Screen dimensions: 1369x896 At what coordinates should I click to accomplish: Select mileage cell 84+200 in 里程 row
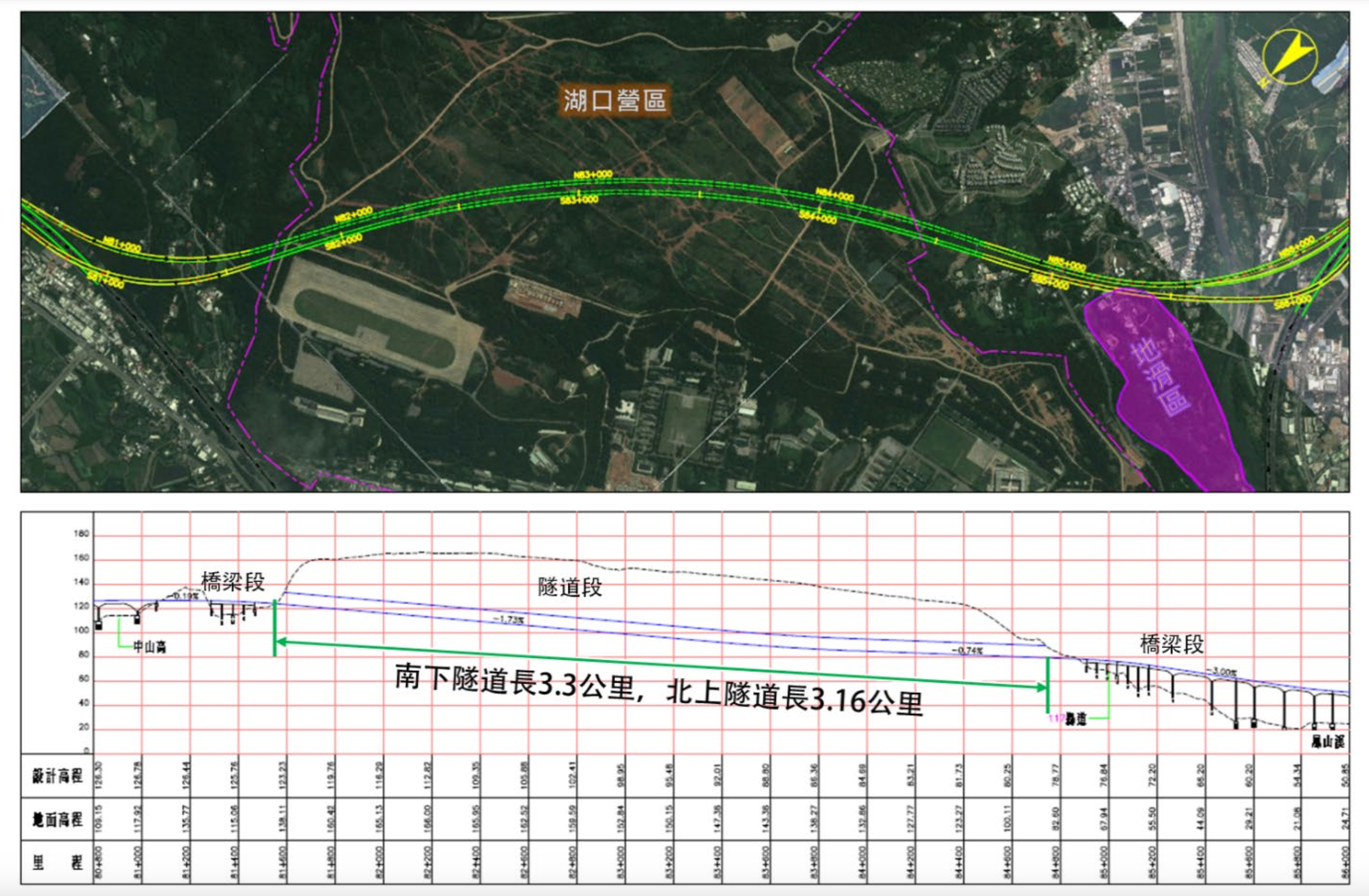[910, 862]
